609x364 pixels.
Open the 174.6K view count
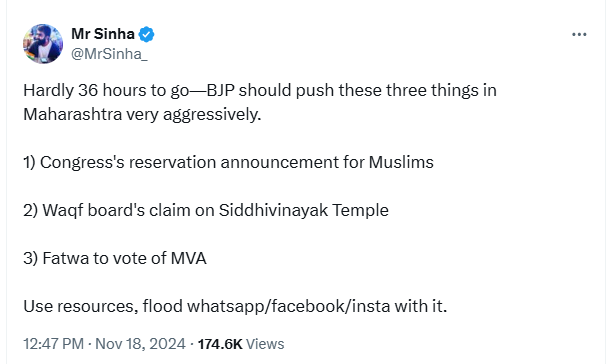tap(220, 344)
